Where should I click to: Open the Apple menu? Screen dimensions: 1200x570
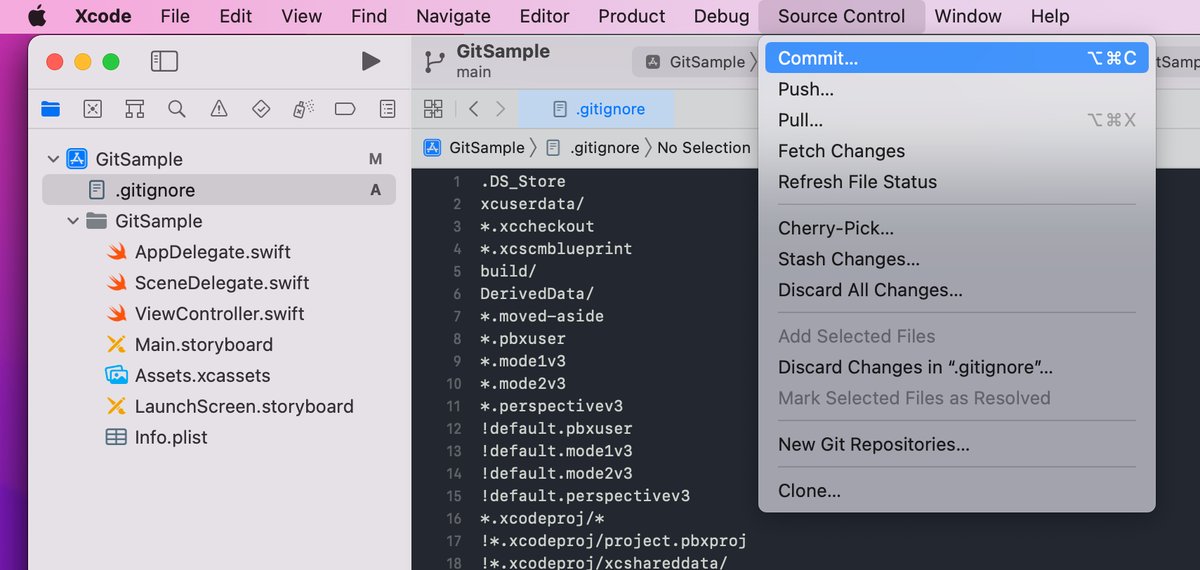(37, 16)
